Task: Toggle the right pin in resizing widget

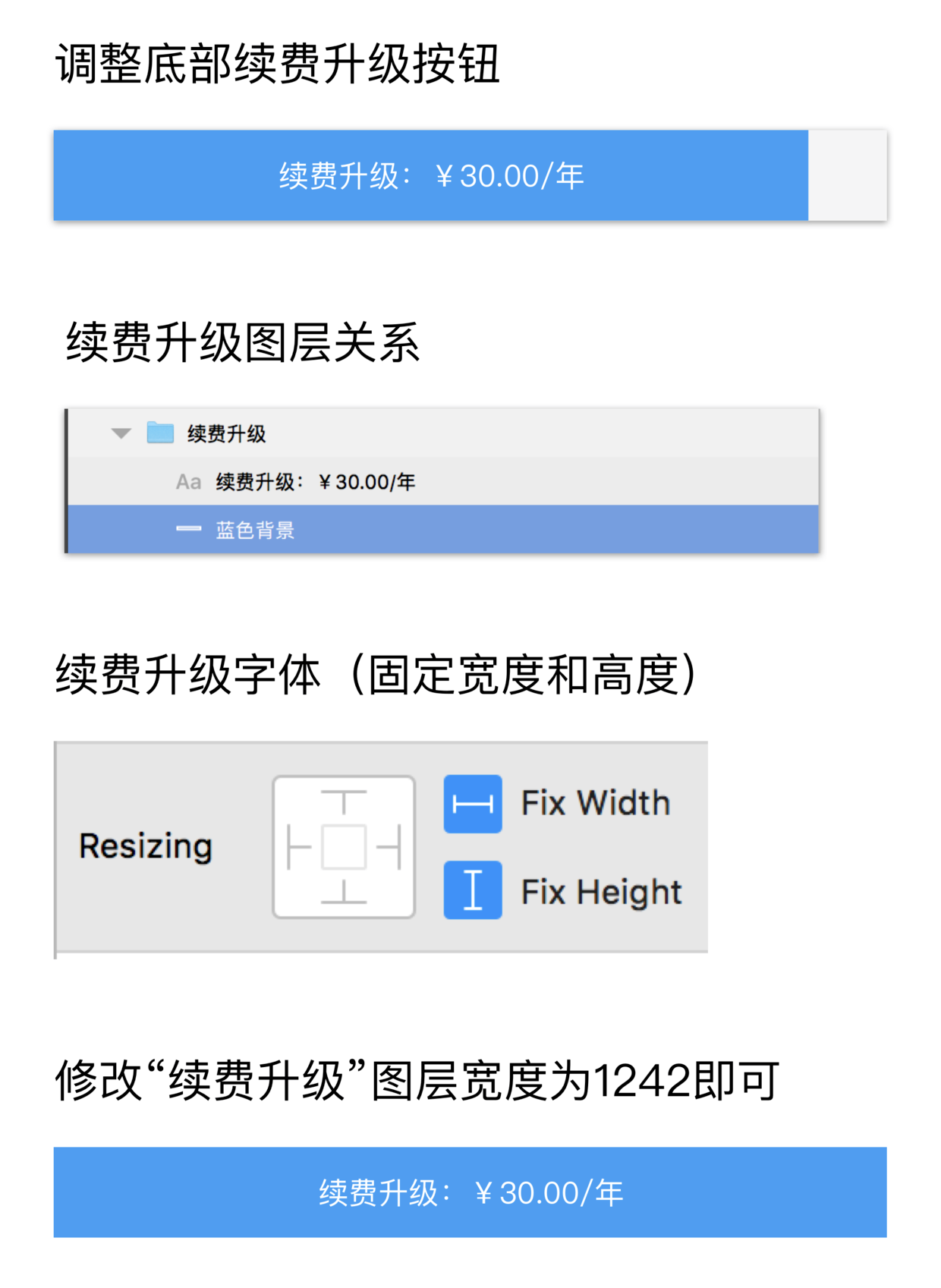Action: point(389,847)
